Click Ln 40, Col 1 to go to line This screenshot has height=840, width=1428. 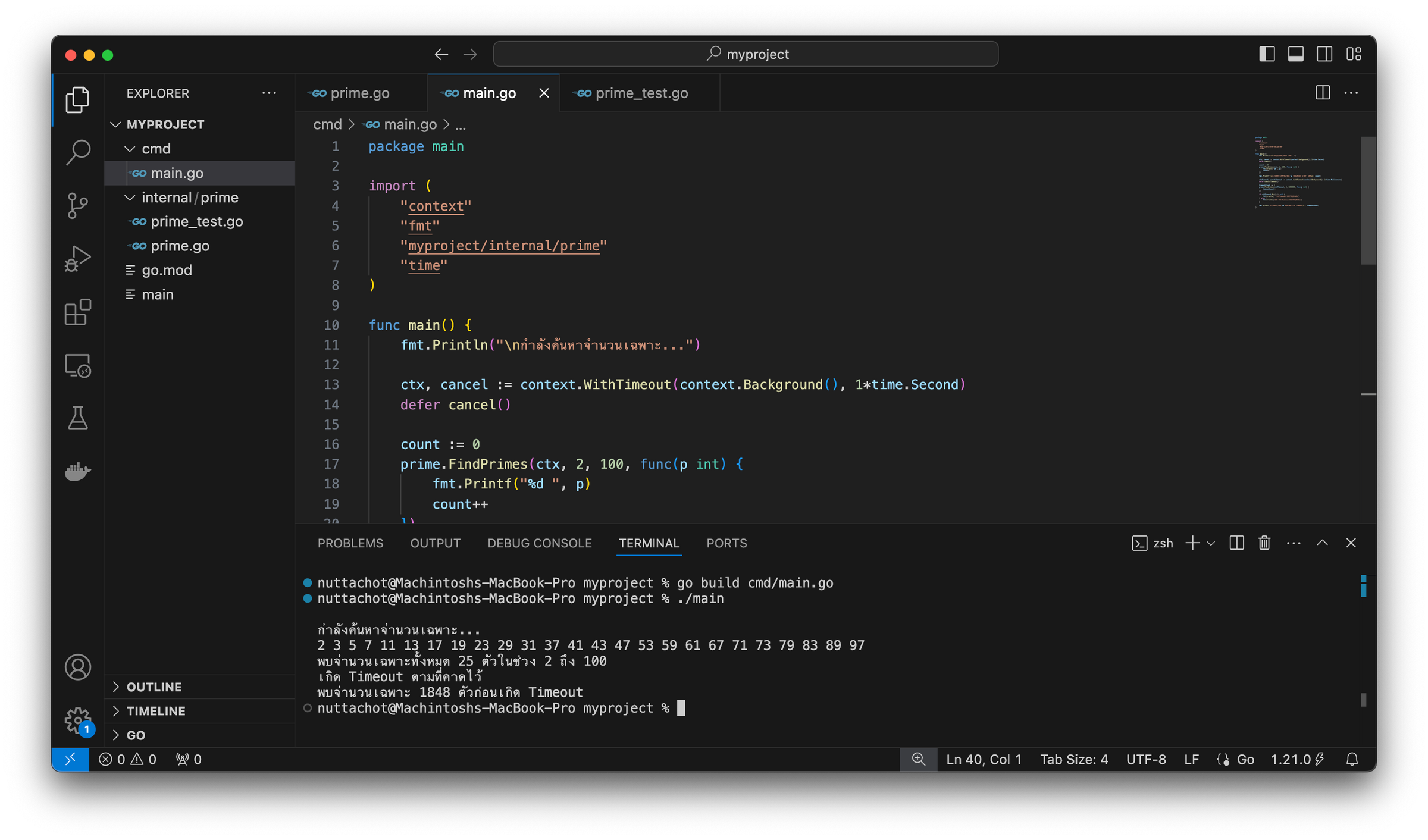(983, 759)
